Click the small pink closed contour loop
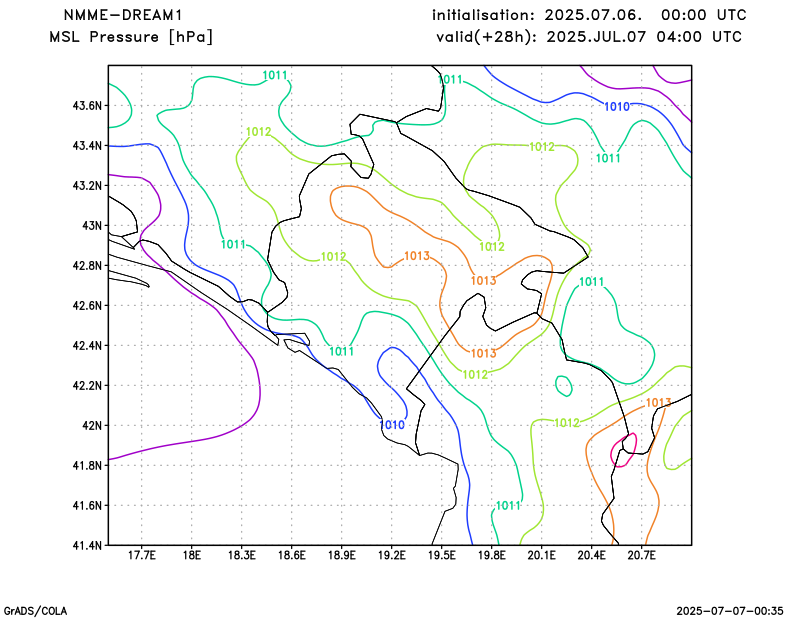Screen dimensions: 800x618 [x=623, y=450]
